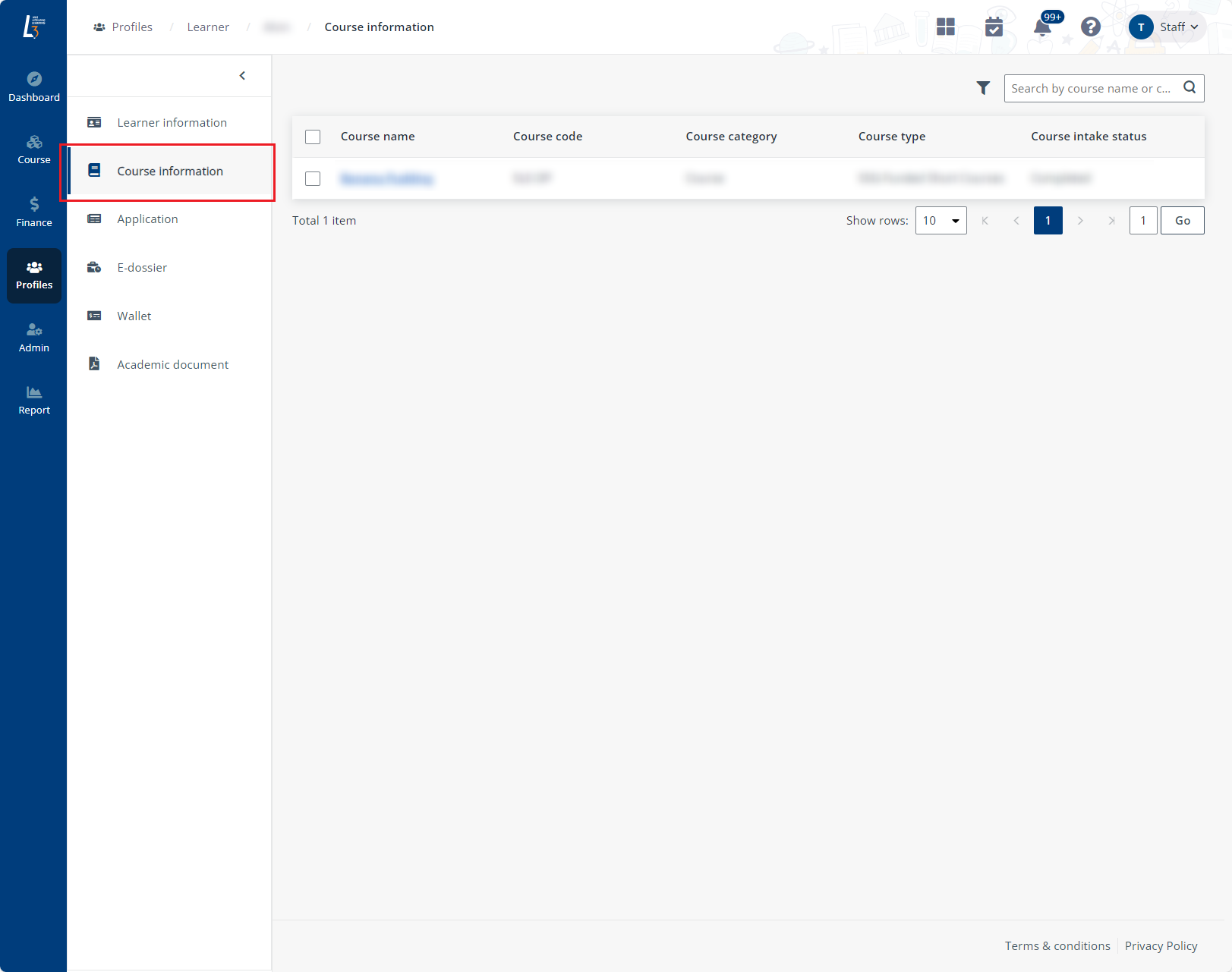Viewport: 1232px width, 972px height.
Task: Click the notifications bell icon
Action: pyautogui.click(x=1042, y=27)
